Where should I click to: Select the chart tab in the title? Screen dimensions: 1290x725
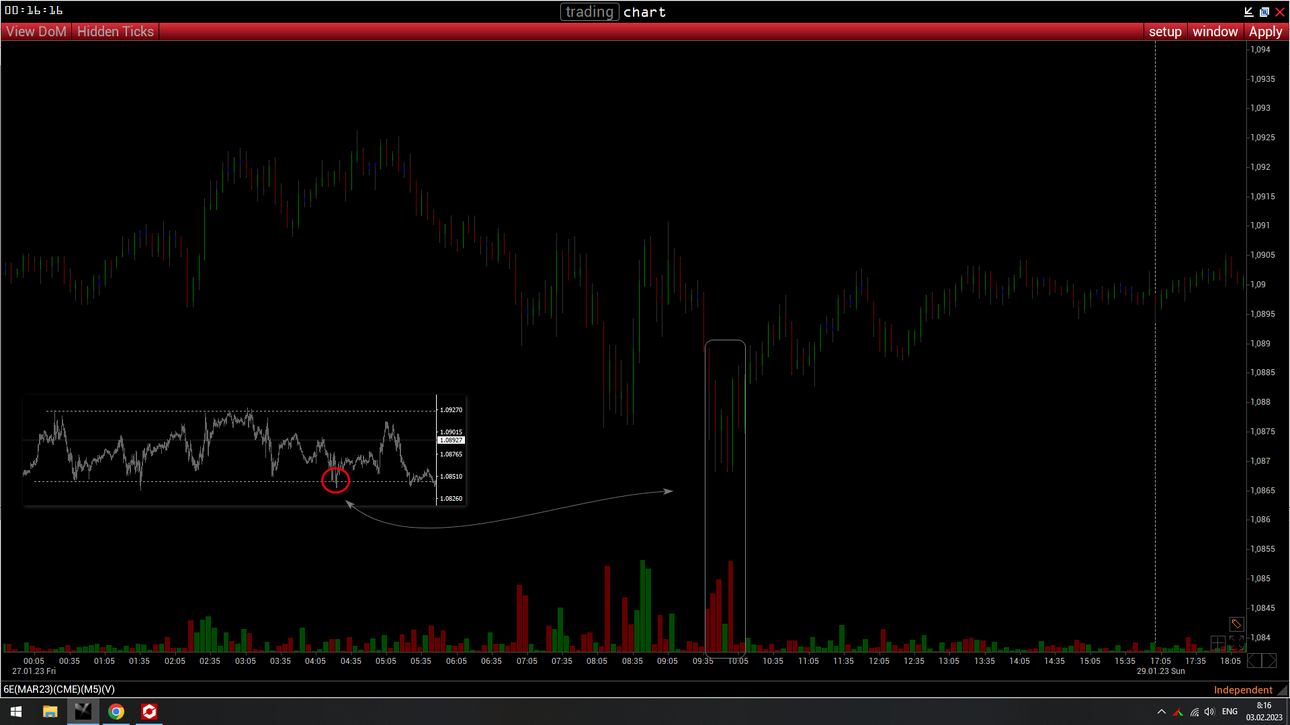645,12
